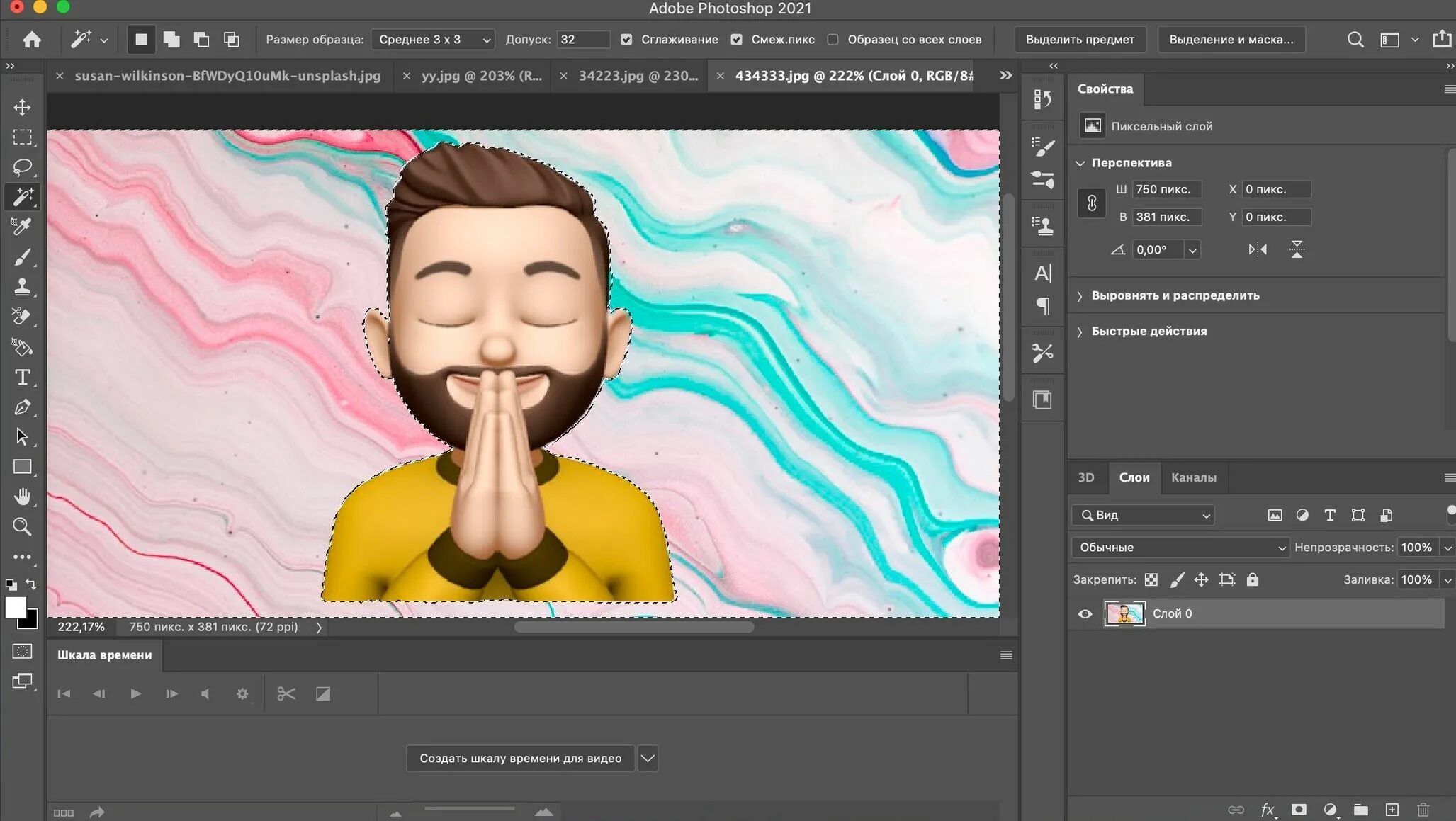
Task: Select the Eyedropper tool
Action: click(x=22, y=227)
